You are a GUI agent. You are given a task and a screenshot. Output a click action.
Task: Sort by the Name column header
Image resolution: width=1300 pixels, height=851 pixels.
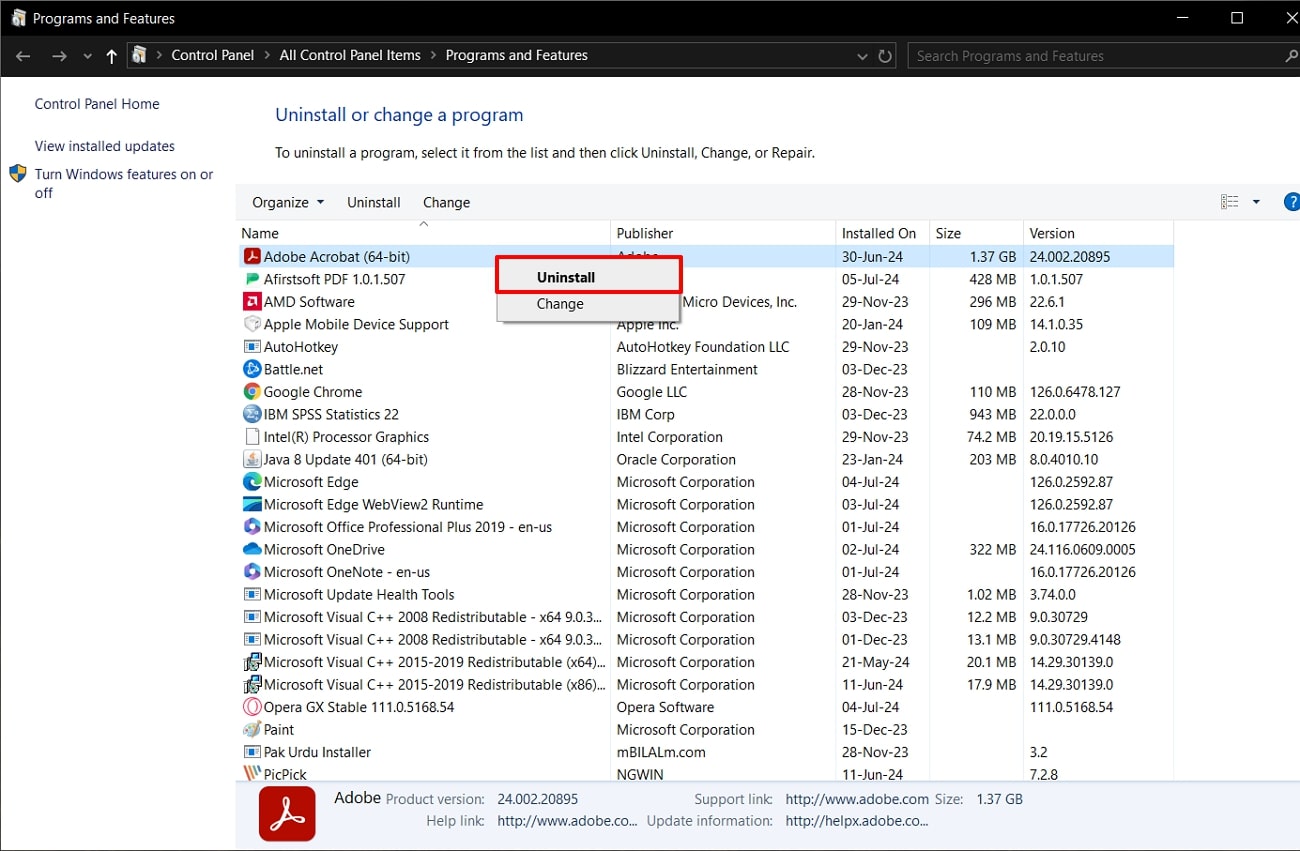point(424,233)
